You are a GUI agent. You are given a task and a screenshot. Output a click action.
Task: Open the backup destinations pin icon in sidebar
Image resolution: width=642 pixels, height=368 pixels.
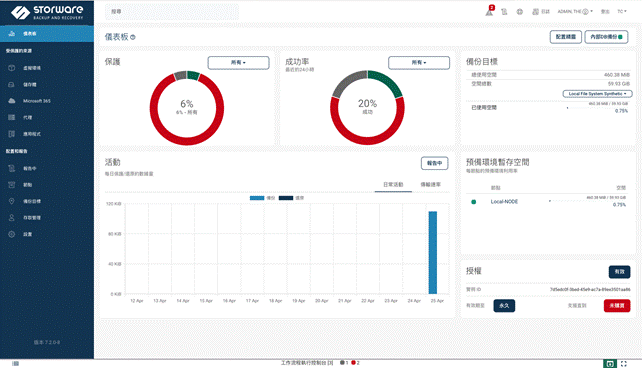click(x=11, y=201)
